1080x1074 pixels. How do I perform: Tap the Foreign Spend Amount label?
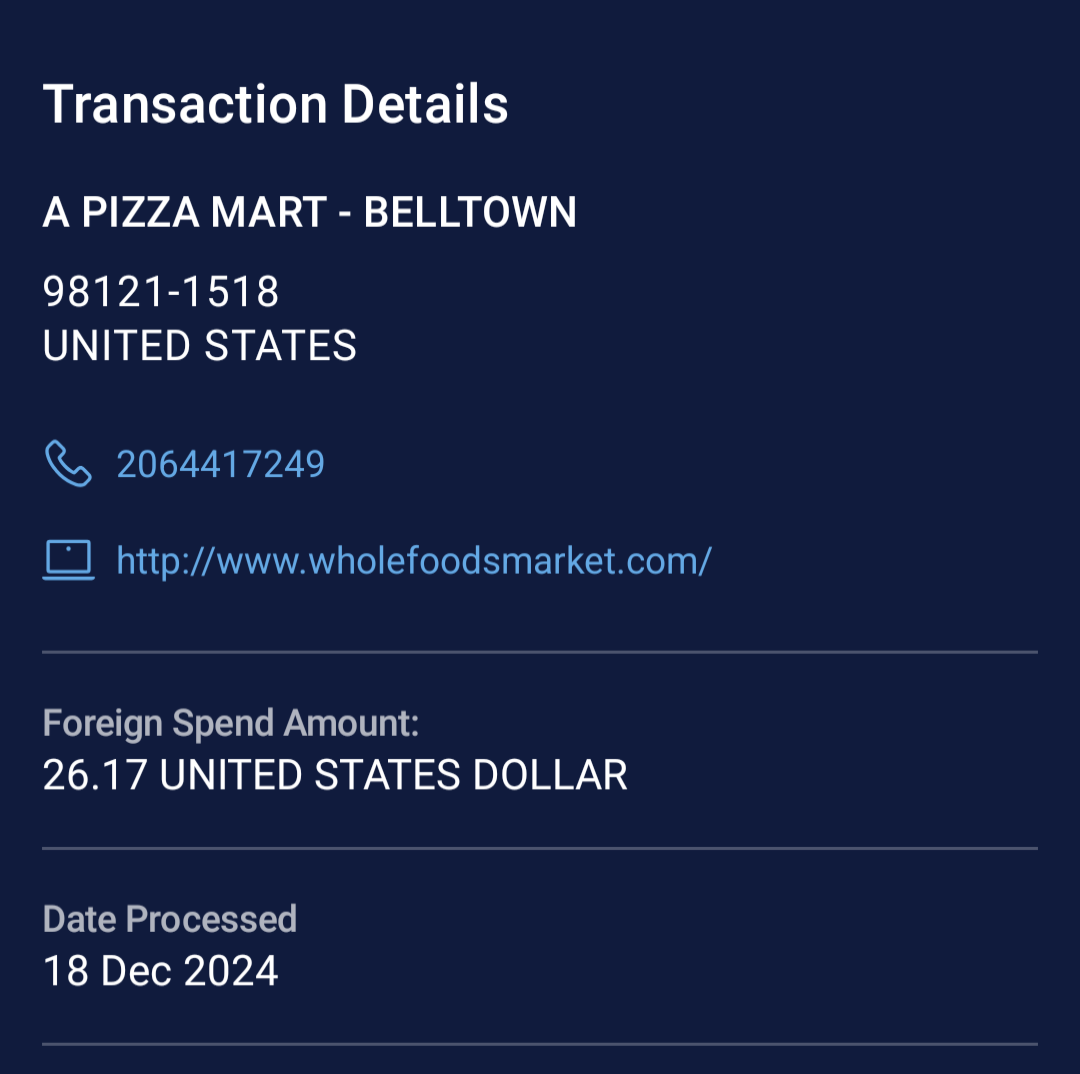(x=230, y=723)
